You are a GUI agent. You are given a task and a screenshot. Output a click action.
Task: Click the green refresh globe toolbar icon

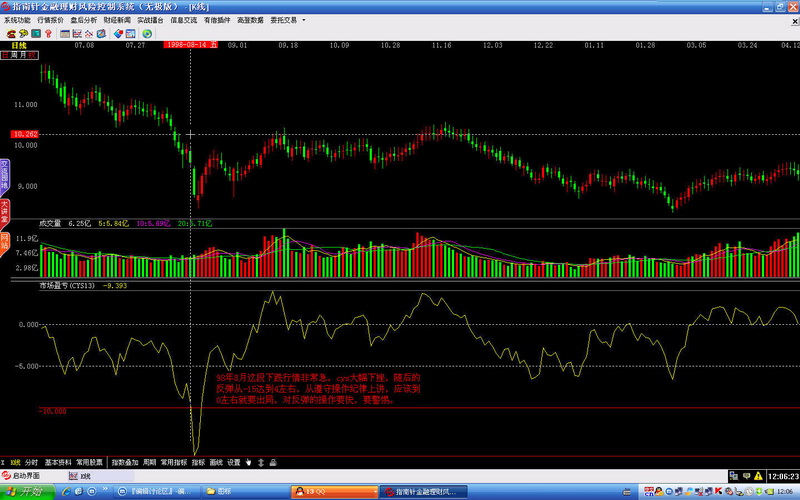click(147, 33)
